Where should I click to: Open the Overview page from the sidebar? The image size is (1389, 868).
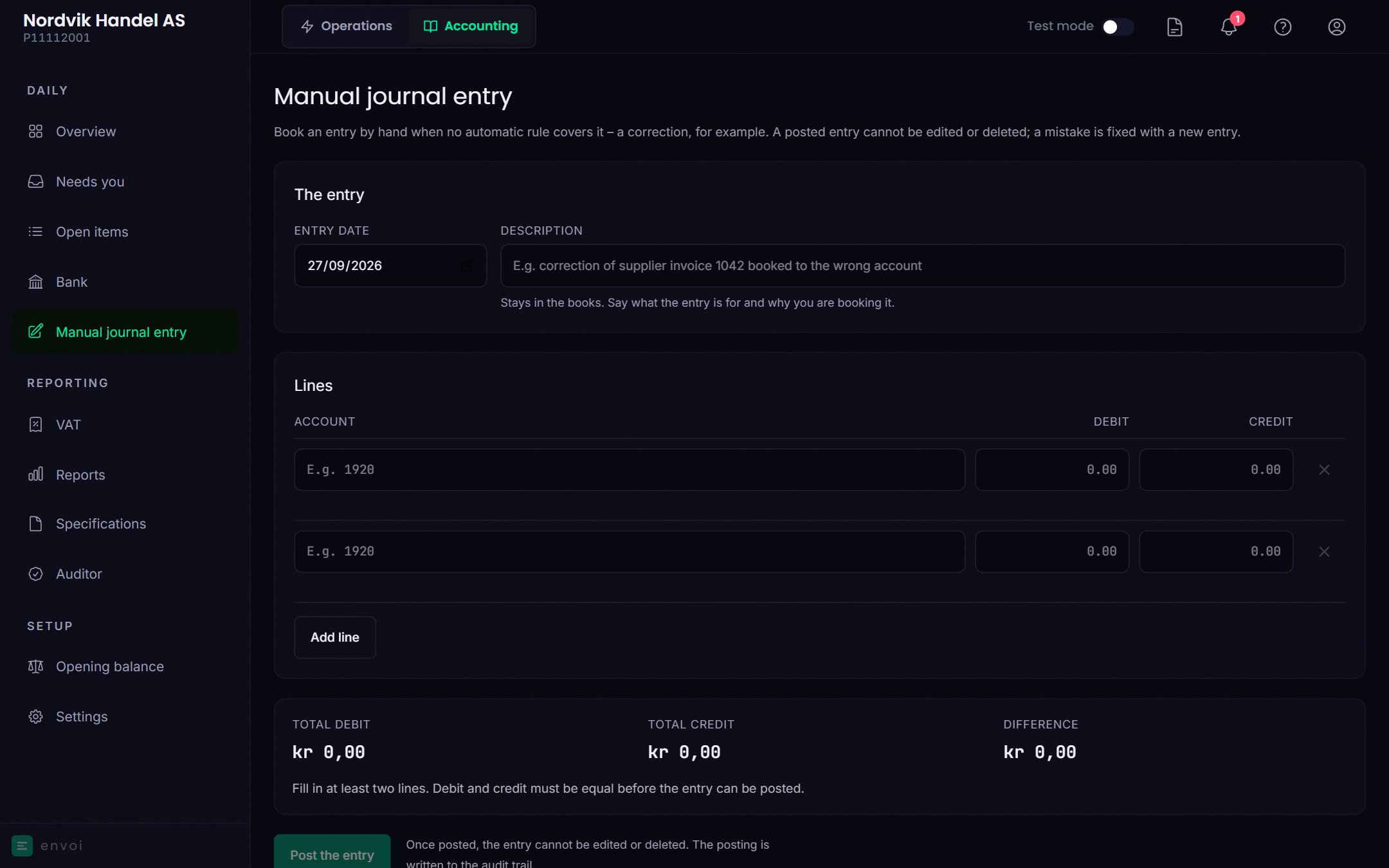click(125, 131)
